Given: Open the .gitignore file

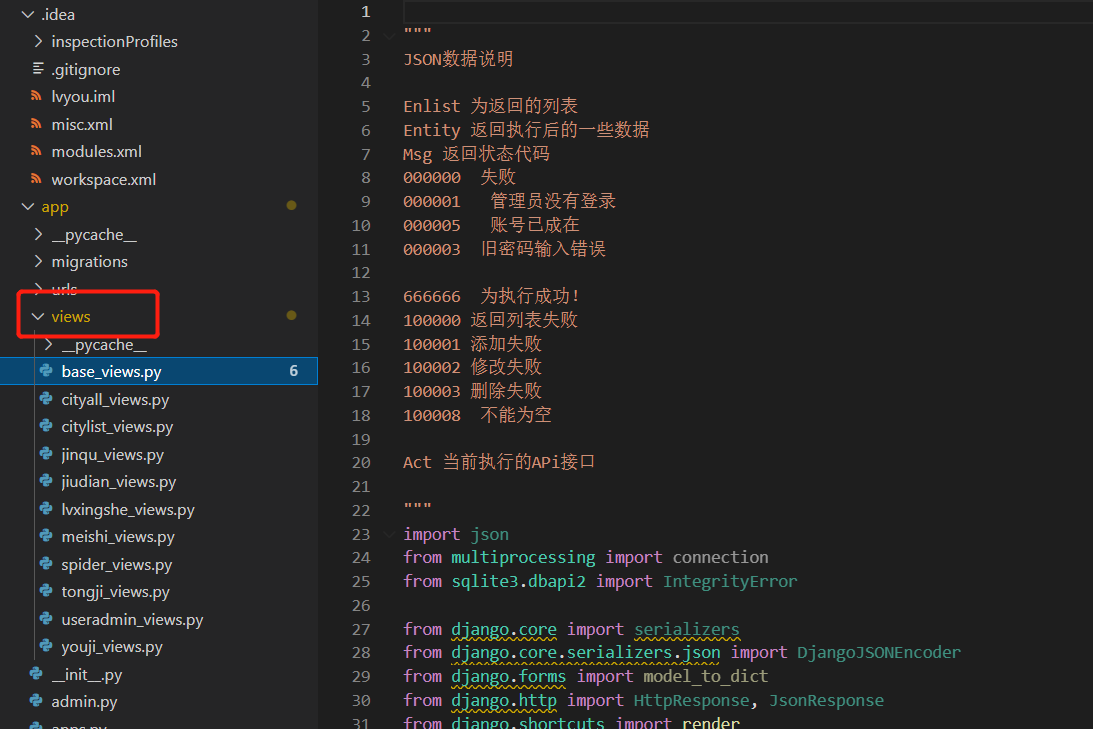Looking at the screenshot, I should 86,70.
